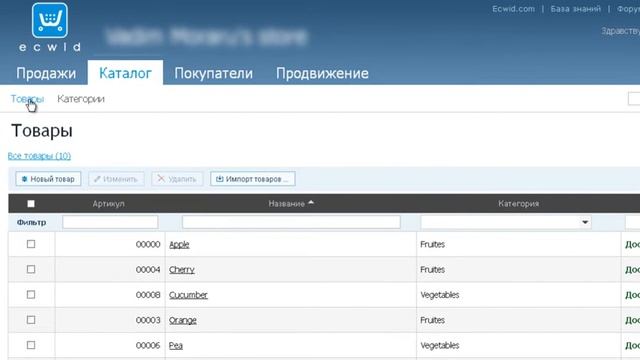This screenshot has height=360, width=640.
Task: Open the Cherry product link
Action: coord(182,270)
